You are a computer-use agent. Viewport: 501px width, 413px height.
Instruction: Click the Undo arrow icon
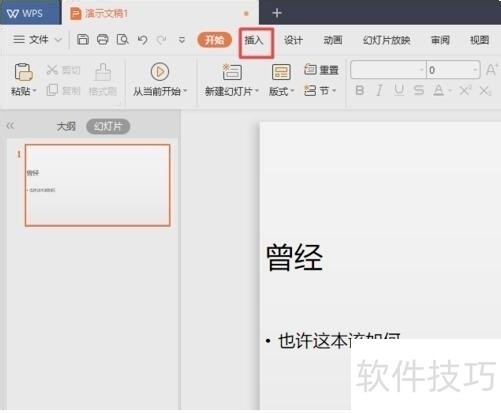143,40
